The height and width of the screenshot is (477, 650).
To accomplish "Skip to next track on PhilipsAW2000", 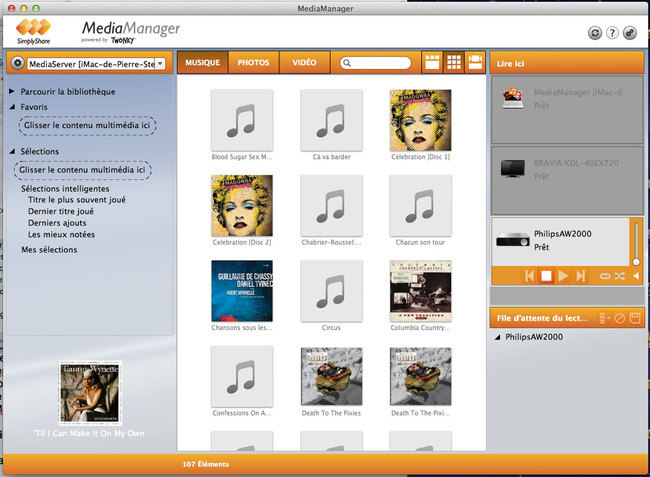I will 580,276.
